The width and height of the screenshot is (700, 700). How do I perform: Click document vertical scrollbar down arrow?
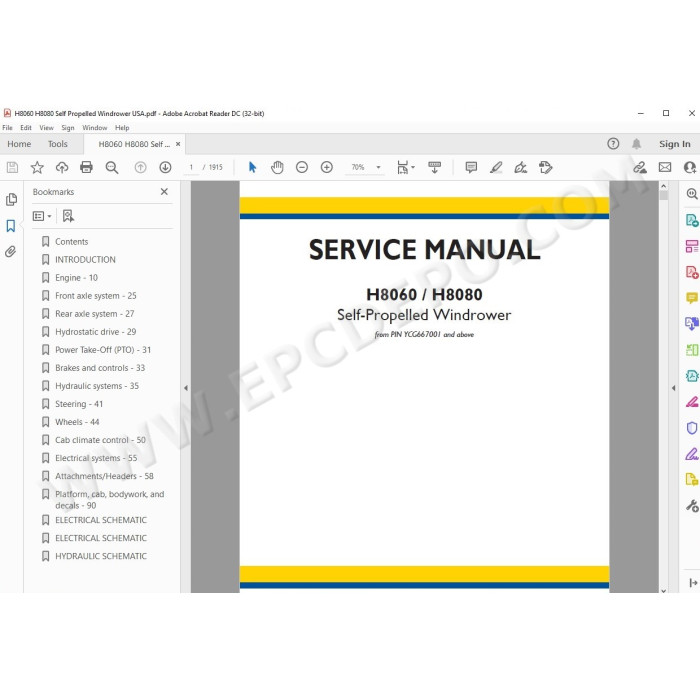pos(663,590)
